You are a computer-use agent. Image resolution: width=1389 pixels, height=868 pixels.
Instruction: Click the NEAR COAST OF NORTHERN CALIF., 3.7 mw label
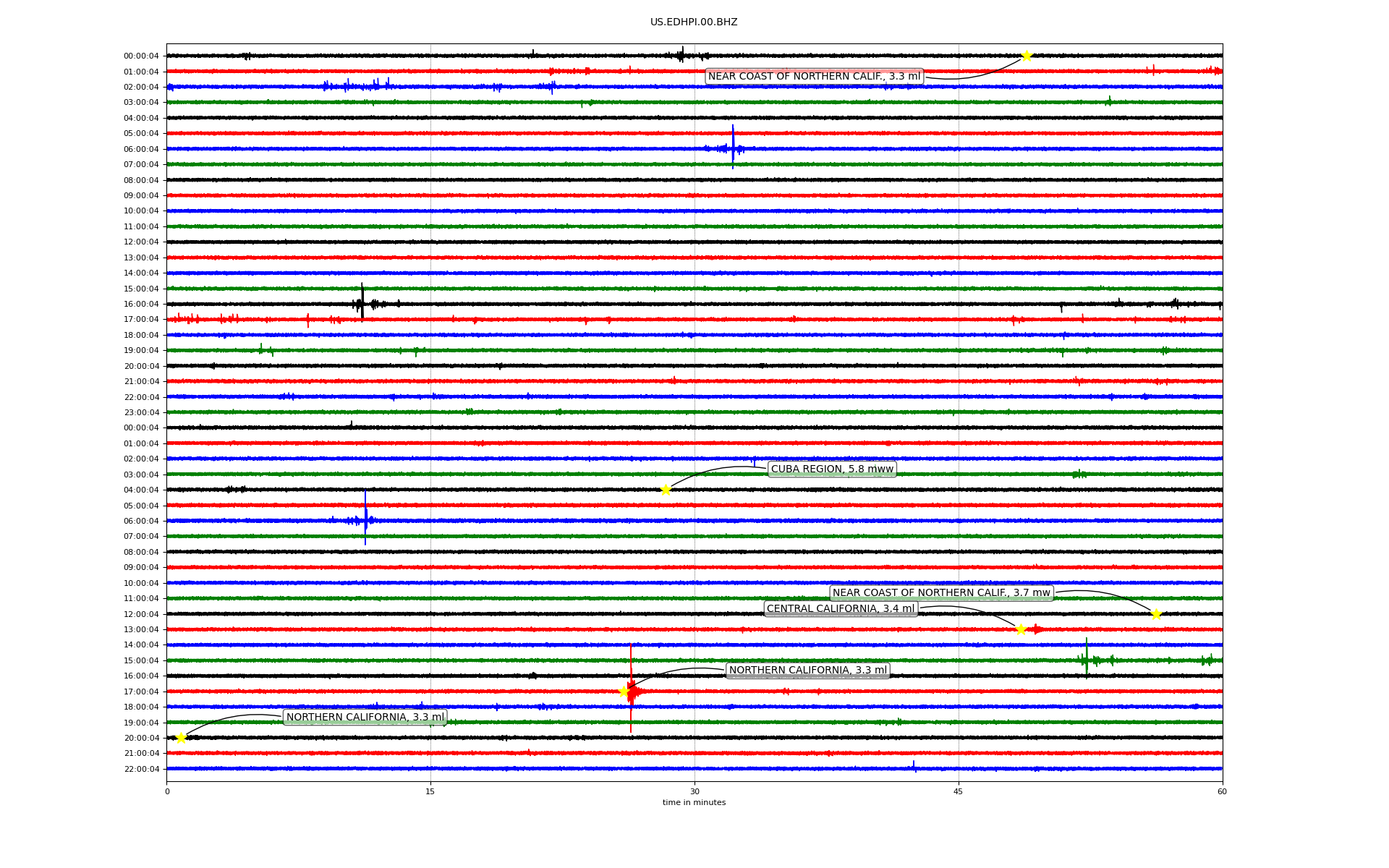[940, 593]
